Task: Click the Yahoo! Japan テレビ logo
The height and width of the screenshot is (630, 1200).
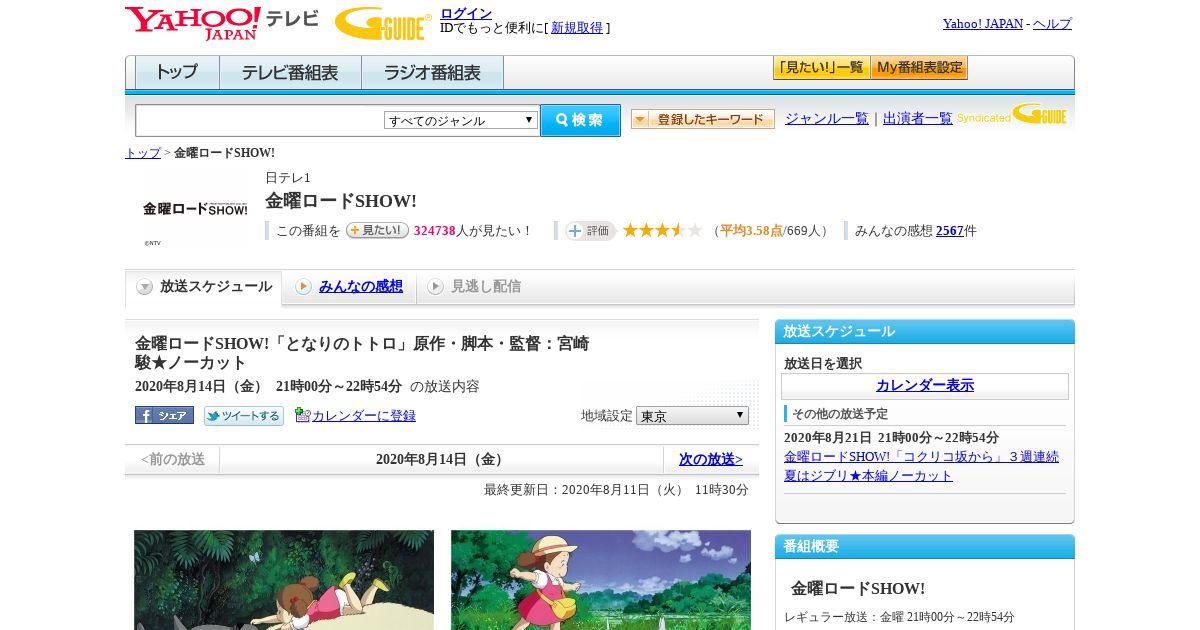Action: point(222,23)
